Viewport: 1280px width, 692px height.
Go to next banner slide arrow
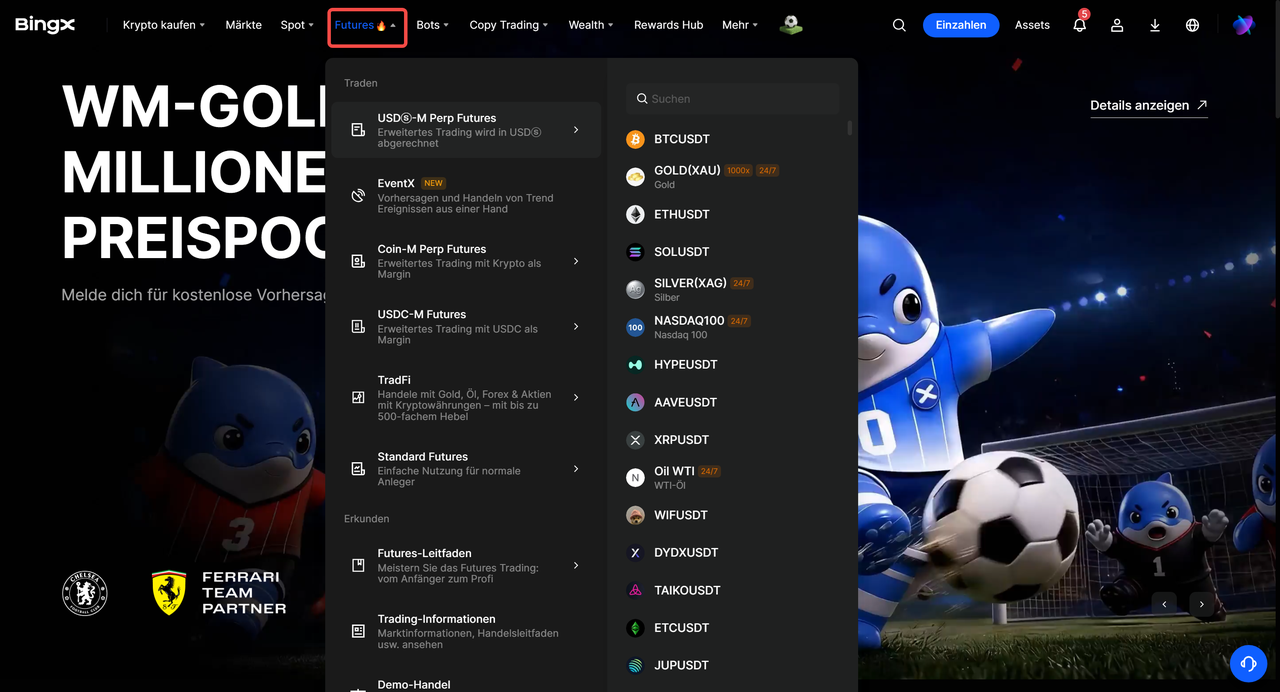[x=1202, y=604]
